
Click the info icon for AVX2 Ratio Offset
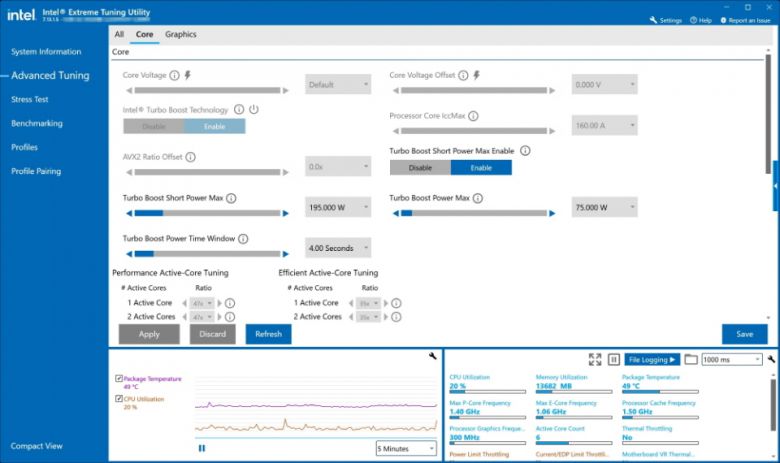pyautogui.click(x=190, y=157)
